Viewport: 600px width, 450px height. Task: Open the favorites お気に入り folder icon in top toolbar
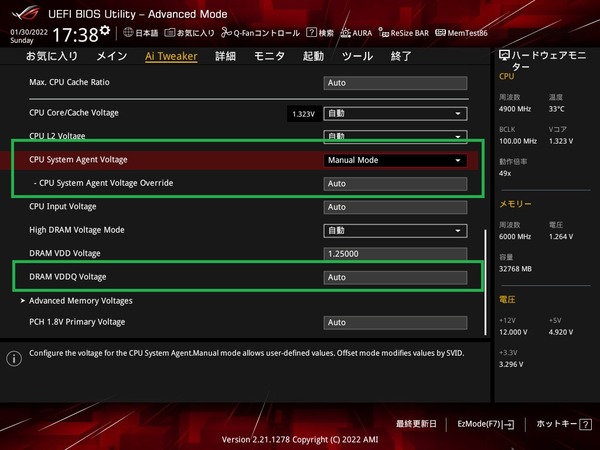tap(170, 33)
